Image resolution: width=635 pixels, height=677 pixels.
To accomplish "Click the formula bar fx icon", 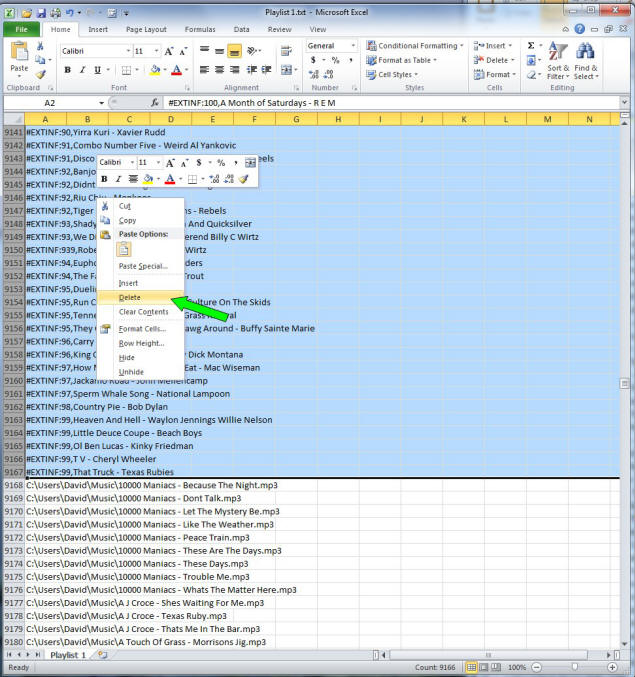I will coord(155,103).
